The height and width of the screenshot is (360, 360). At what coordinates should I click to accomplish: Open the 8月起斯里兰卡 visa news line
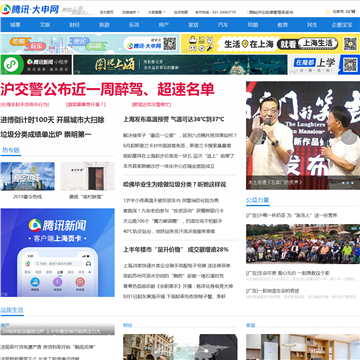coord(177,146)
